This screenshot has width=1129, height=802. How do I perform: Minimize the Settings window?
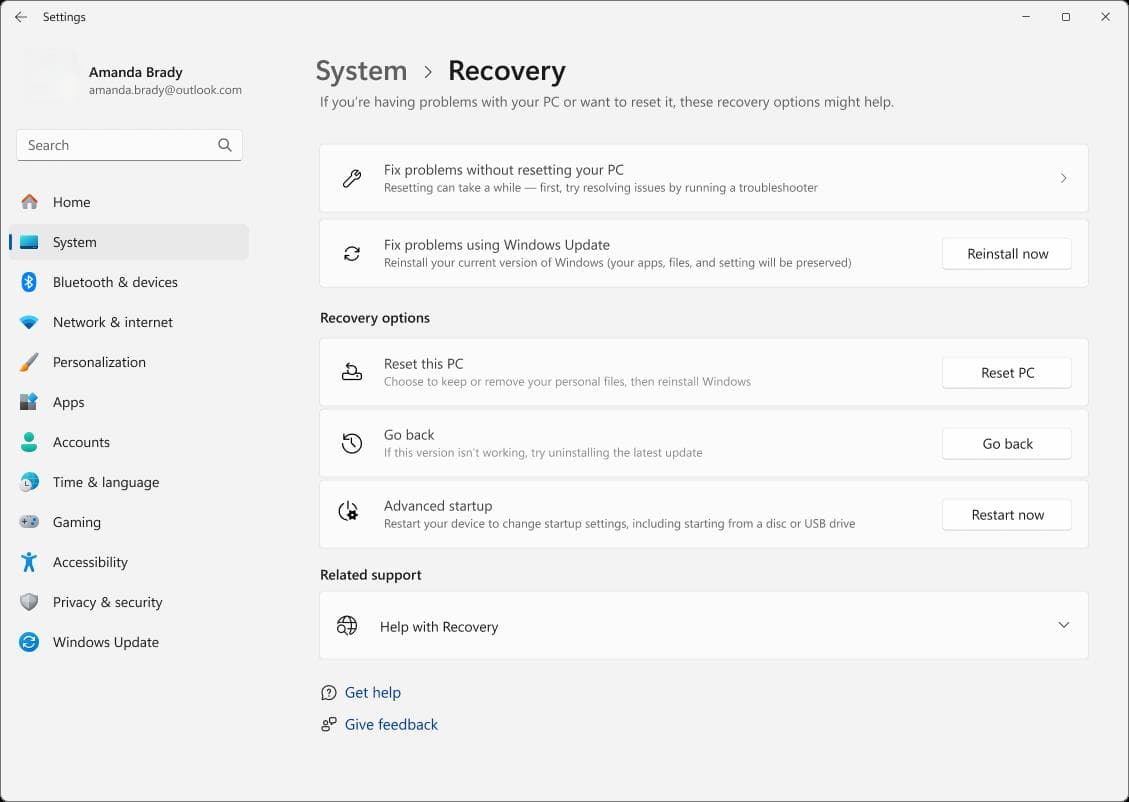click(x=1026, y=17)
